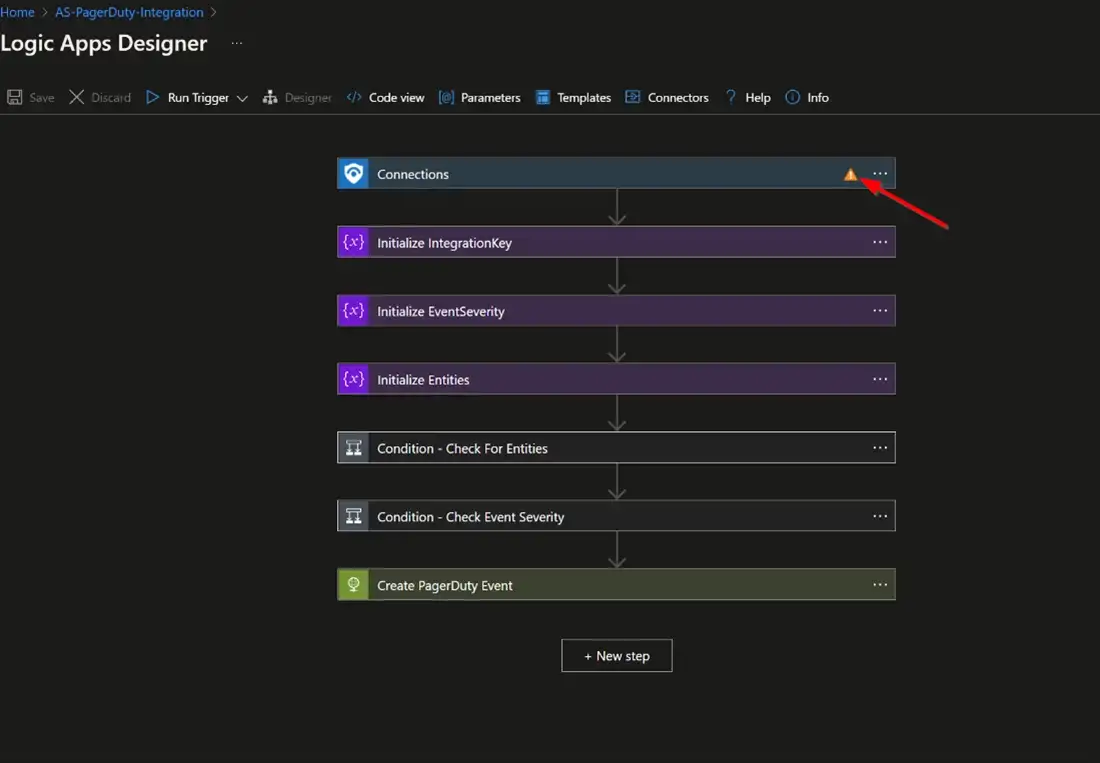
Task: Click the green Create PagerDuty Event icon
Action: (353, 585)
